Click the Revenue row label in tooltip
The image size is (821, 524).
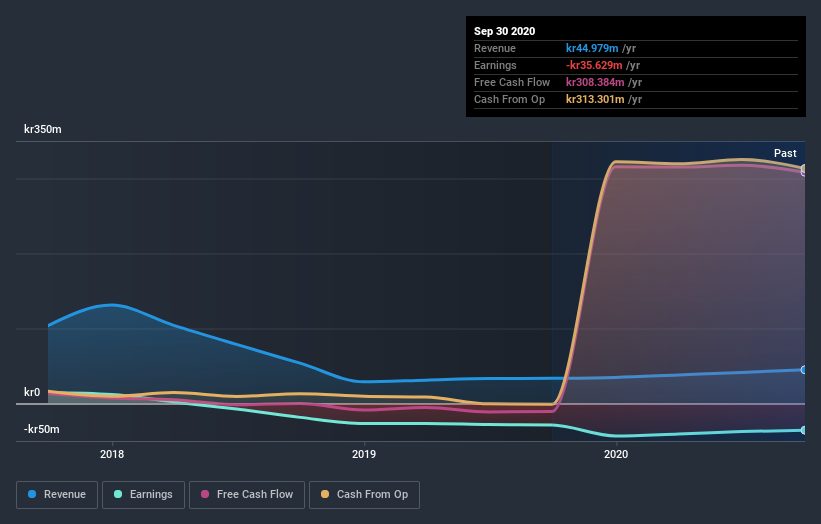pyautogui.click(x=495, y=48)
